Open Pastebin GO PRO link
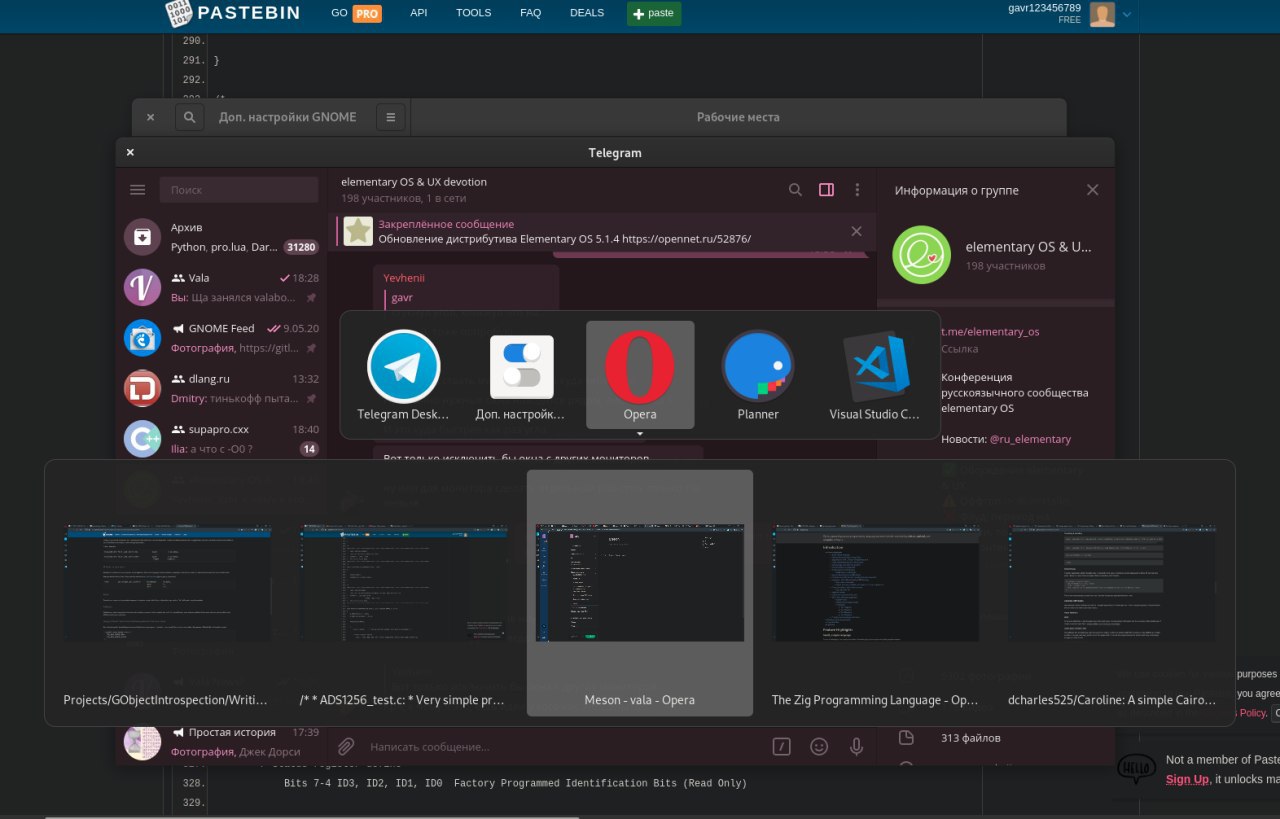1280x819 pixels. coord(356,13)
